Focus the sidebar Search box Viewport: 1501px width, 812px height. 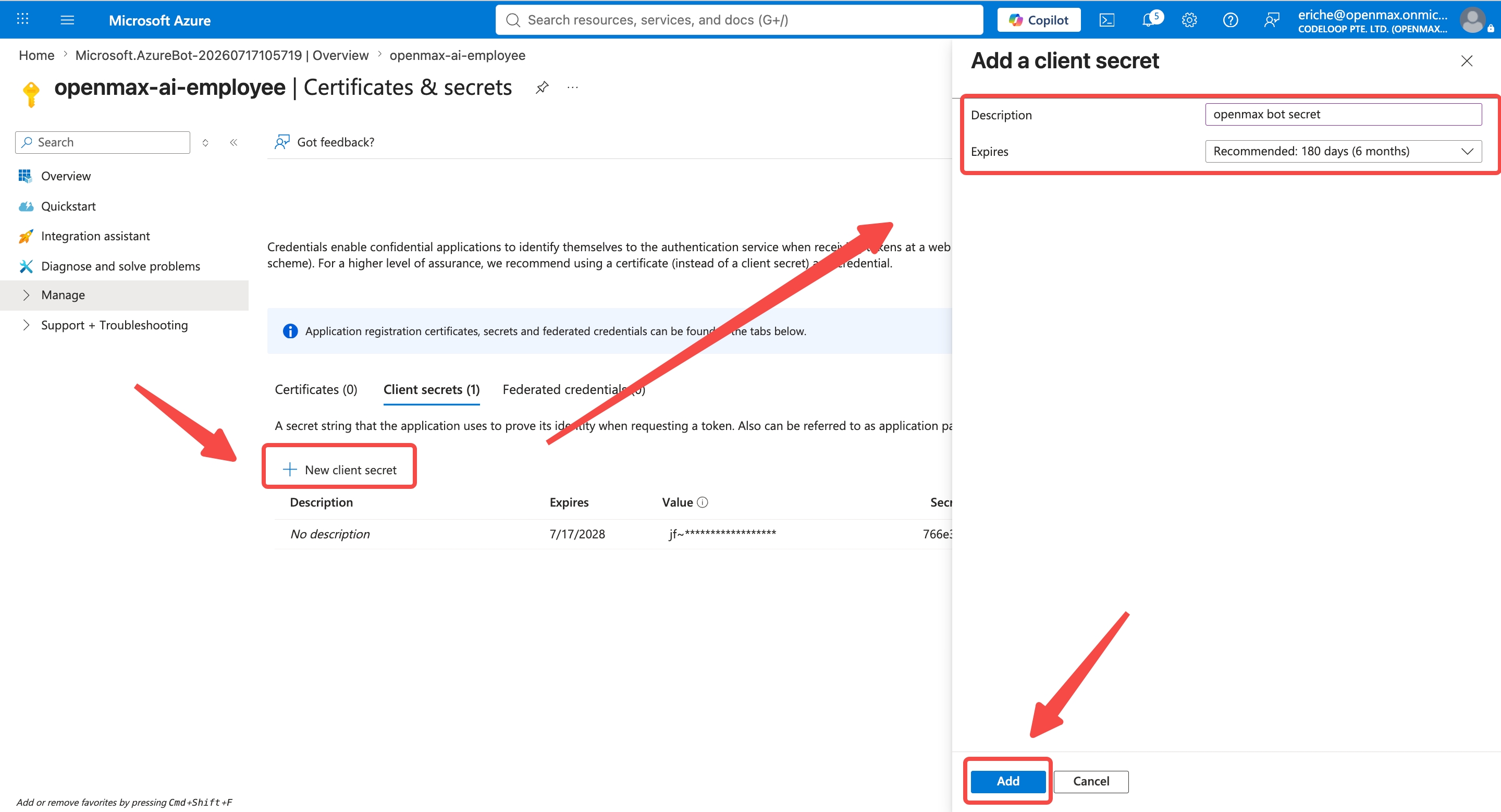[103, 142]
